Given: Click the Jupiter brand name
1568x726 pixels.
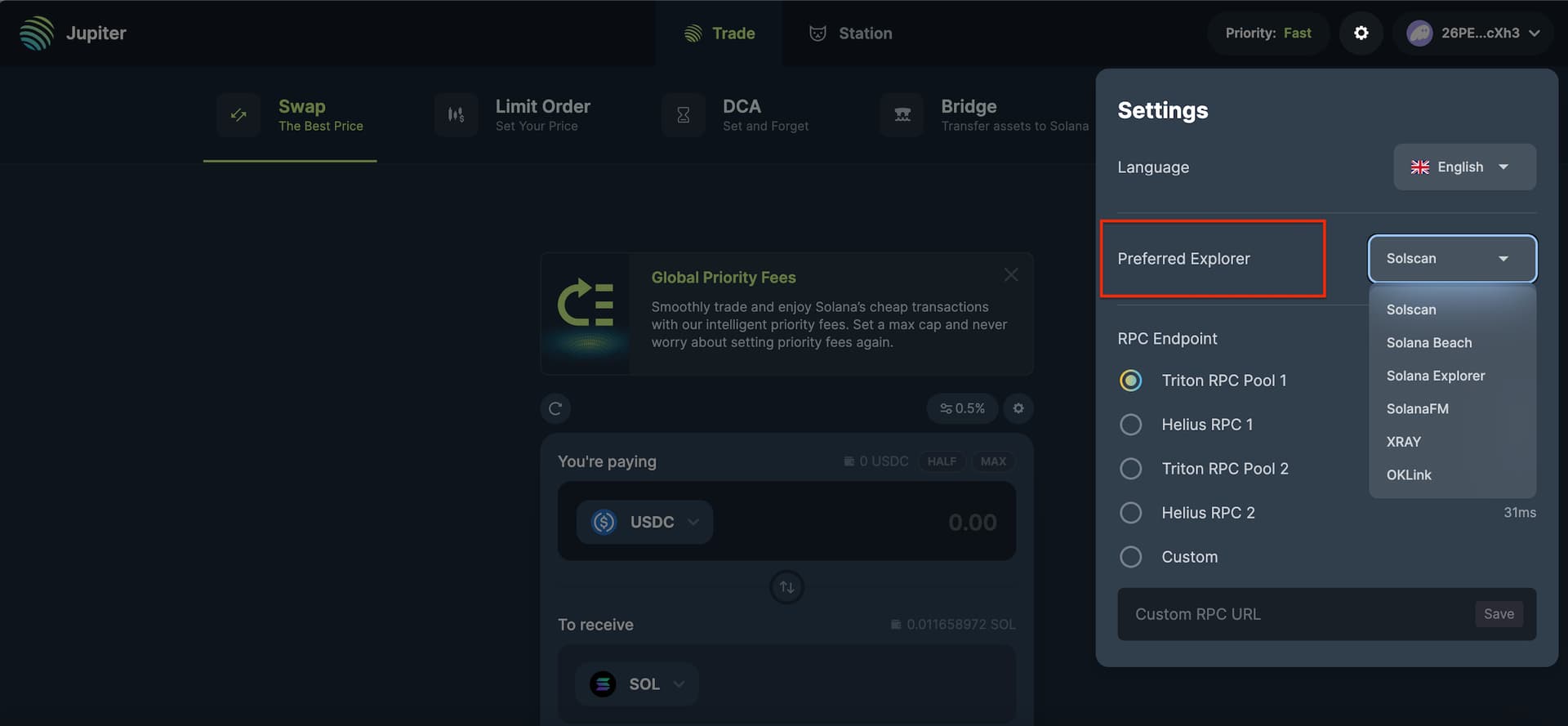Looking at the screenshot, I should click(x=96, y=33).
